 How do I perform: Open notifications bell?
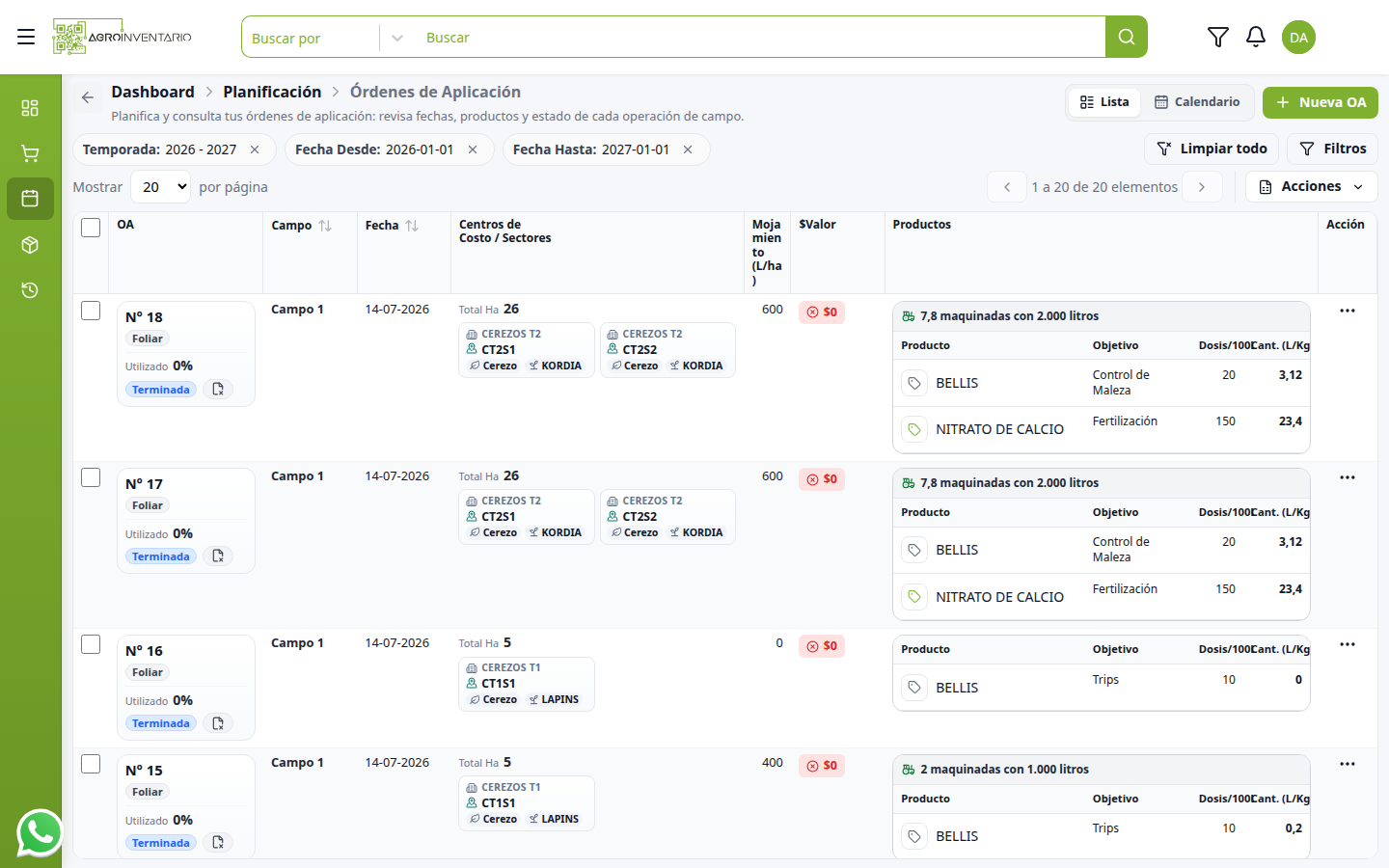pos(1256,37)
